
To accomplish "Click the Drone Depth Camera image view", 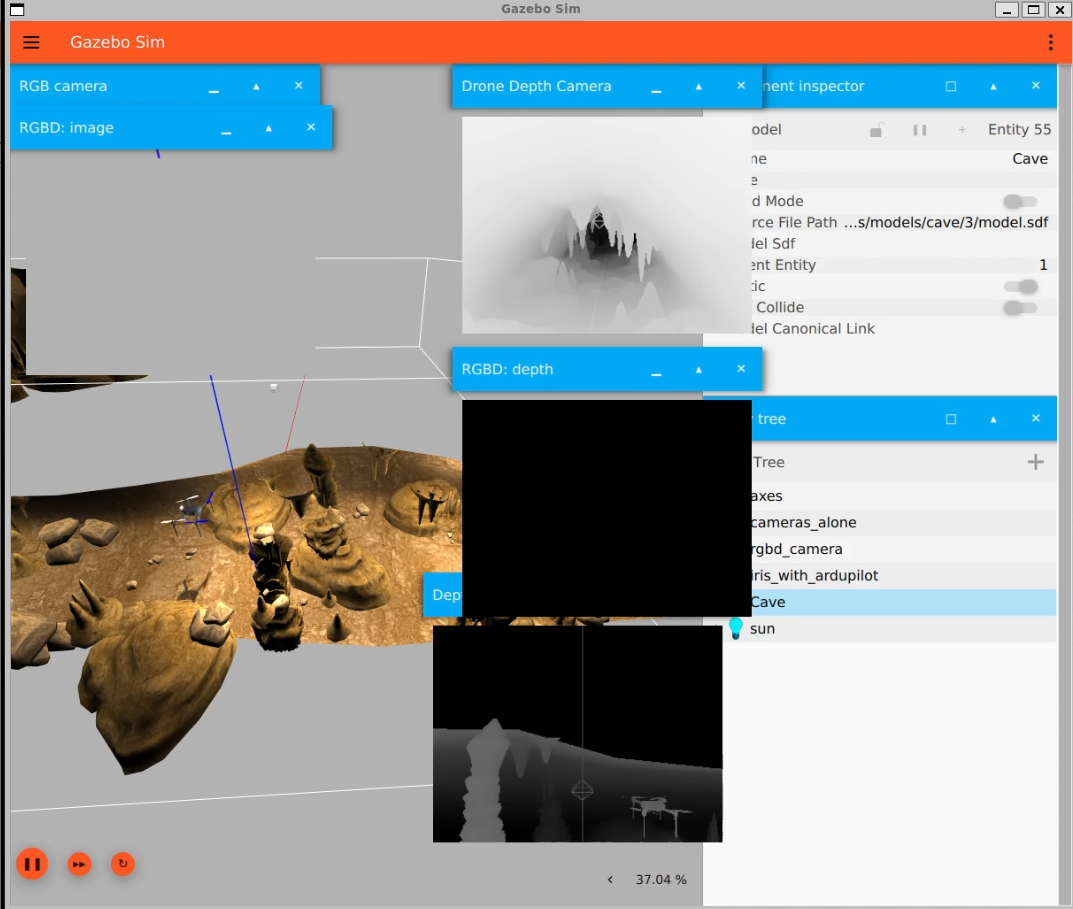I will tap(606, 225).
